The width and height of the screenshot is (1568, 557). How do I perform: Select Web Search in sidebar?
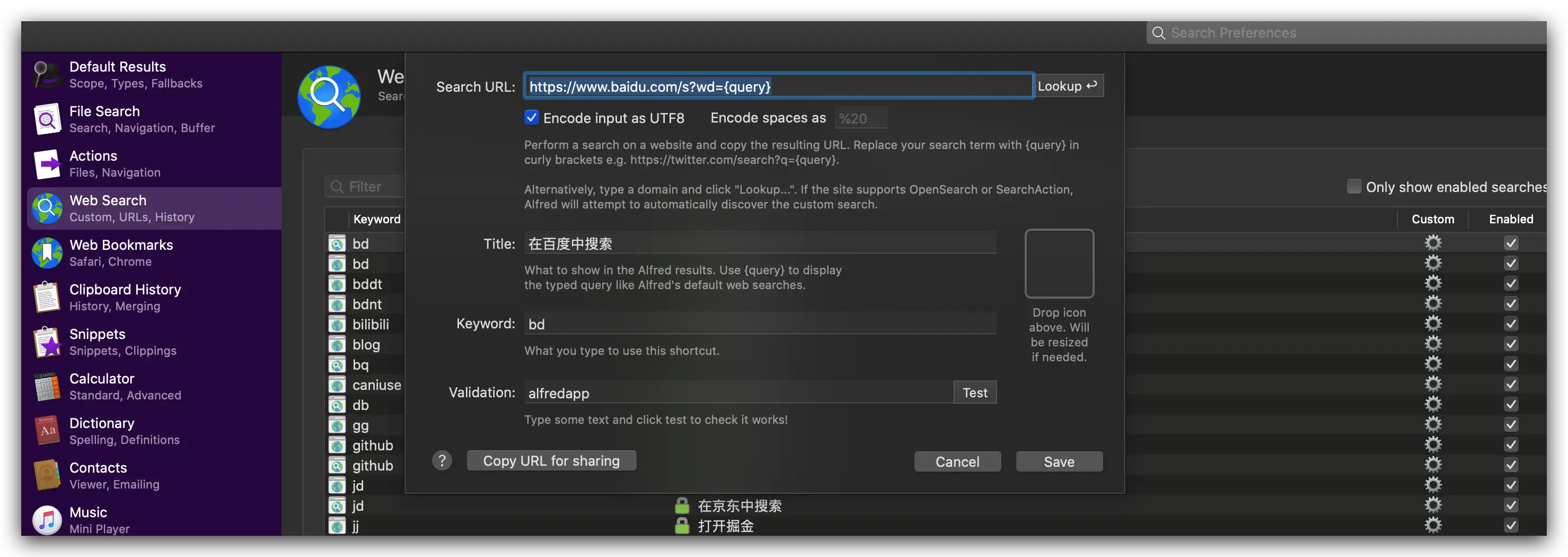[154, 208]
